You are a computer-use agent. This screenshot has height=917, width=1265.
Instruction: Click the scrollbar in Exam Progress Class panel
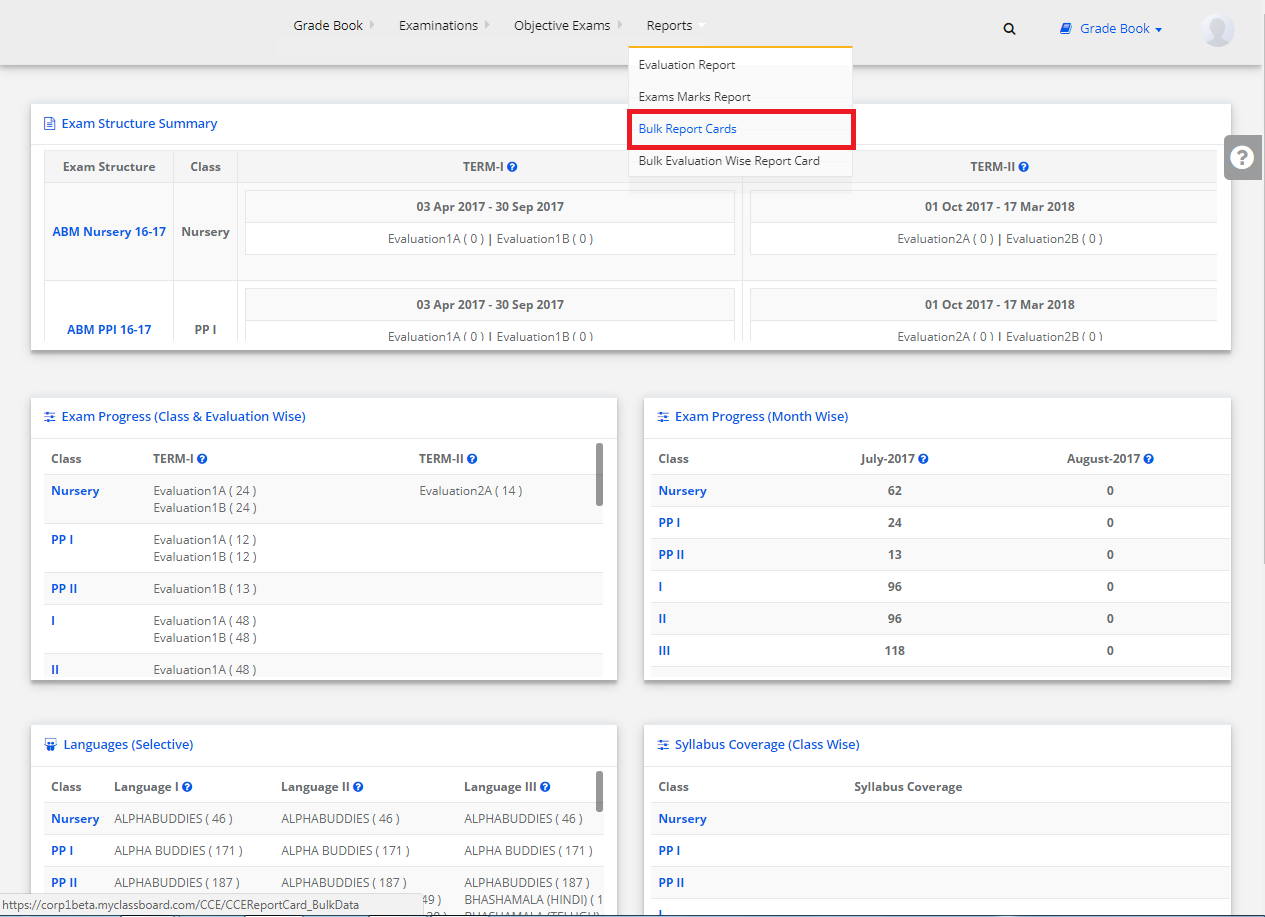click(x=599, y=474)
